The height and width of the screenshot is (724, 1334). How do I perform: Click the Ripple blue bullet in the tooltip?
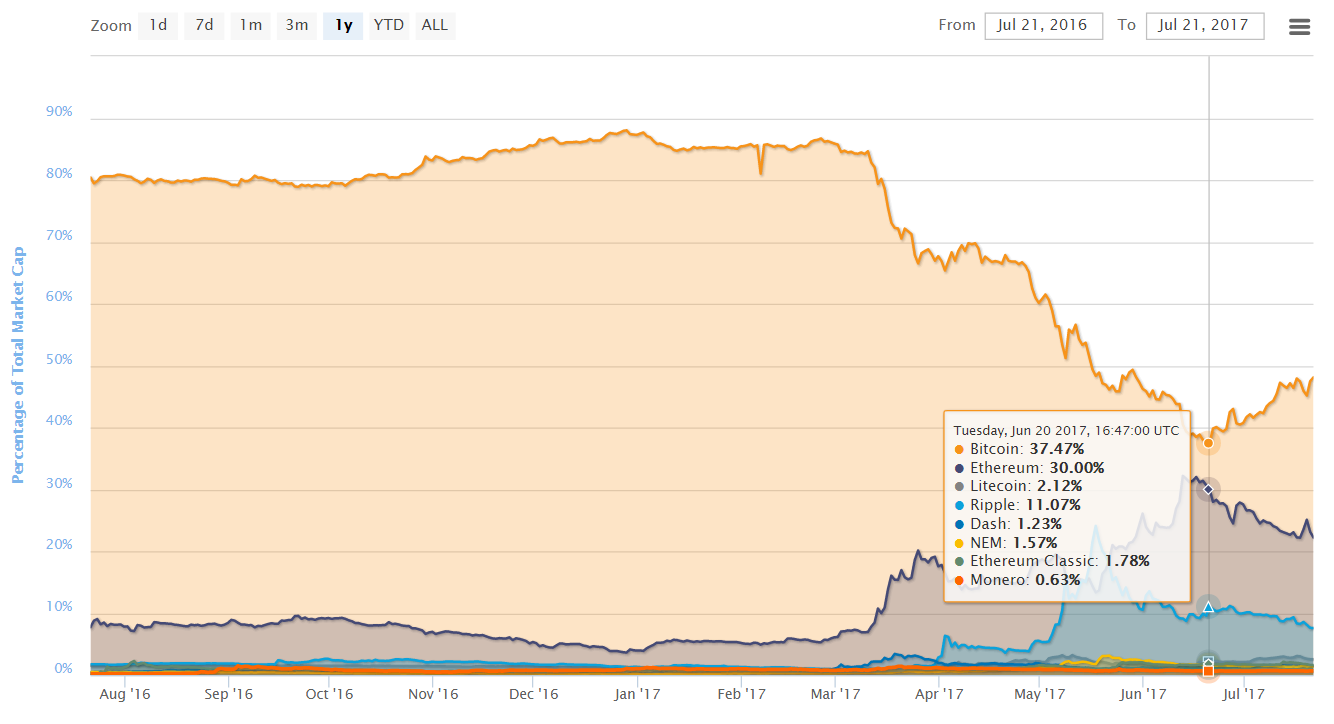(960, 506)
